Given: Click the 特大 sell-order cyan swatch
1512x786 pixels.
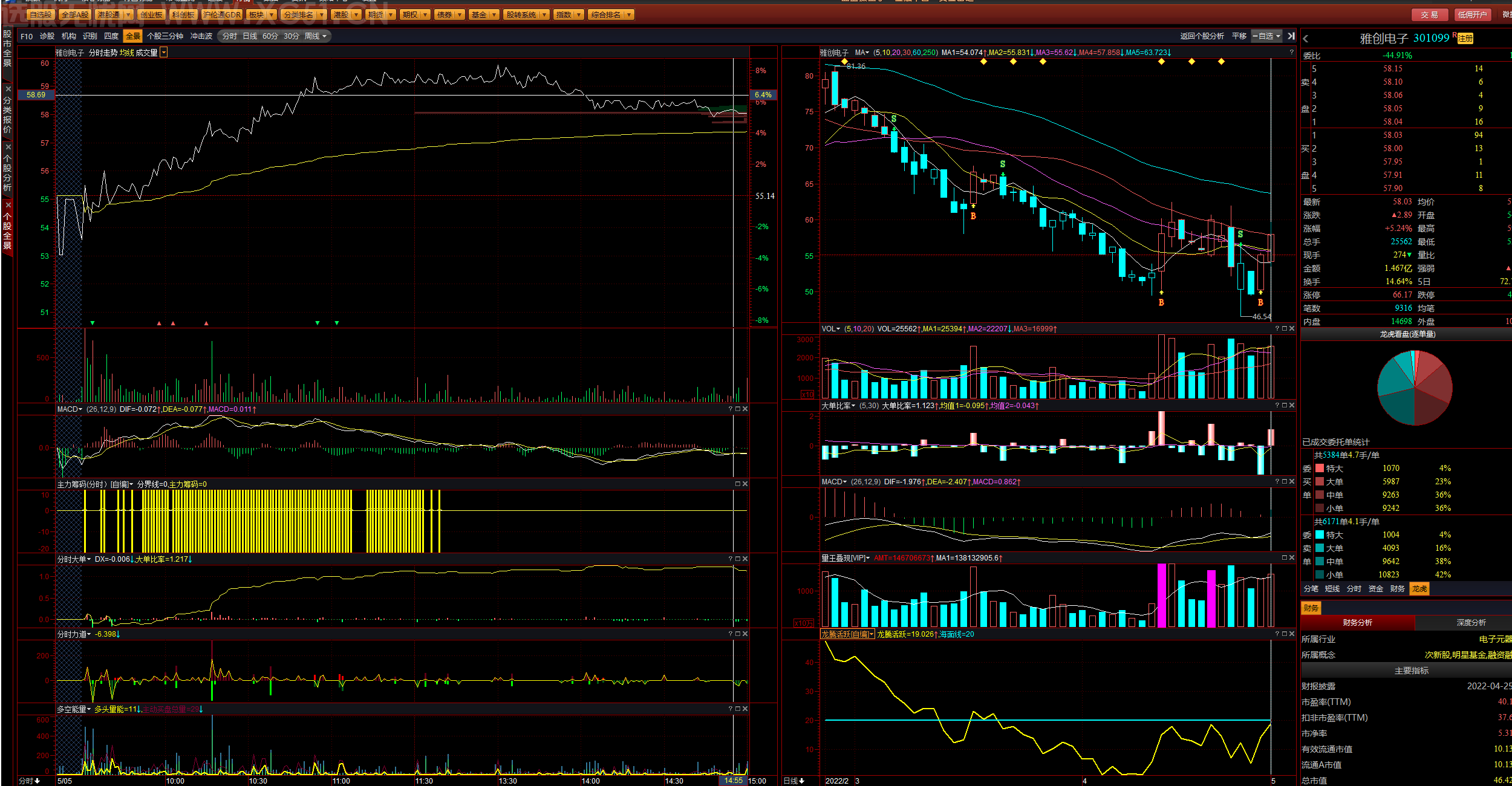Looking at the screenshot, I should pyautogui.click(x=1320, y=535).
